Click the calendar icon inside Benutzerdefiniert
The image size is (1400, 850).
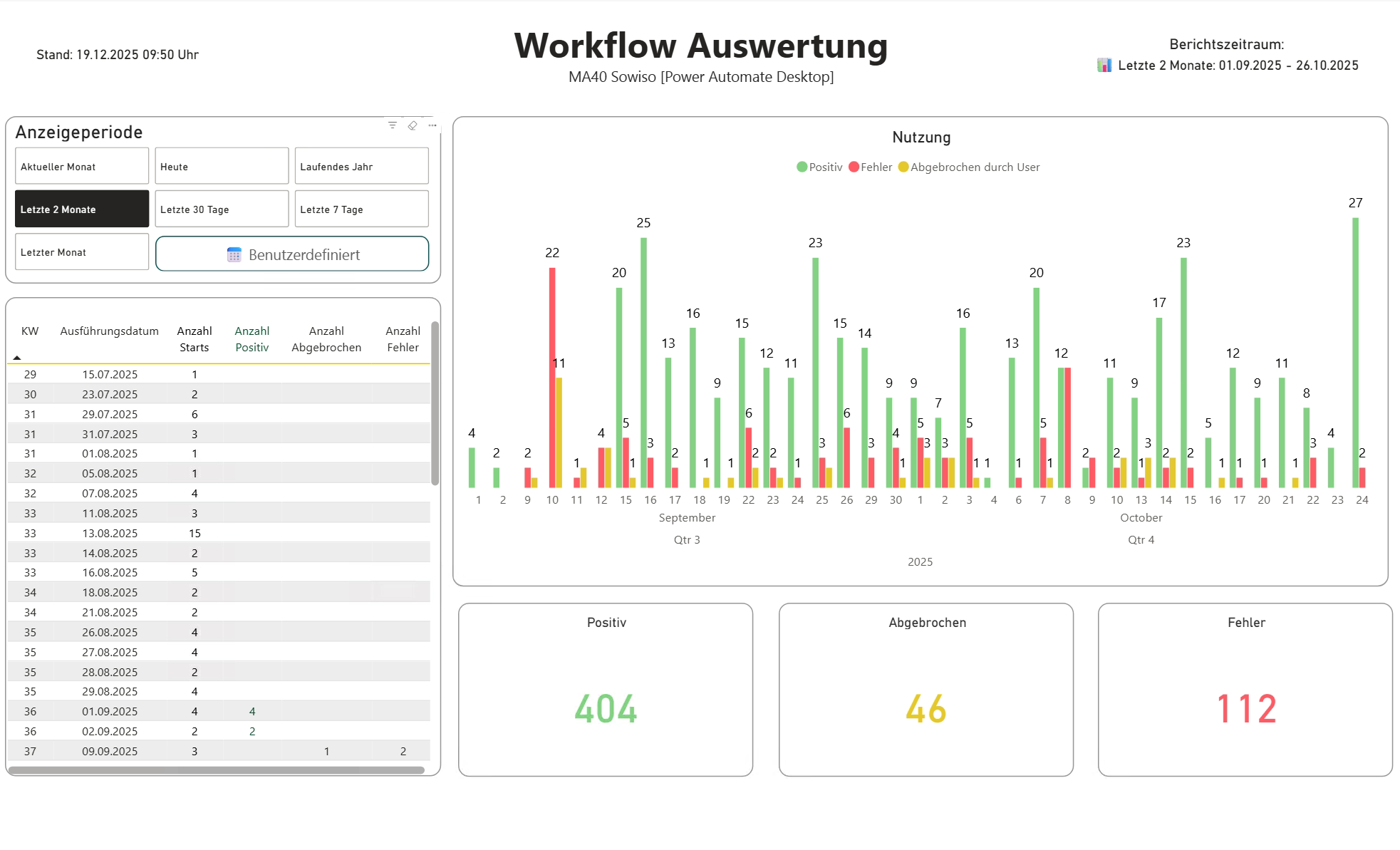pos(234,254)
